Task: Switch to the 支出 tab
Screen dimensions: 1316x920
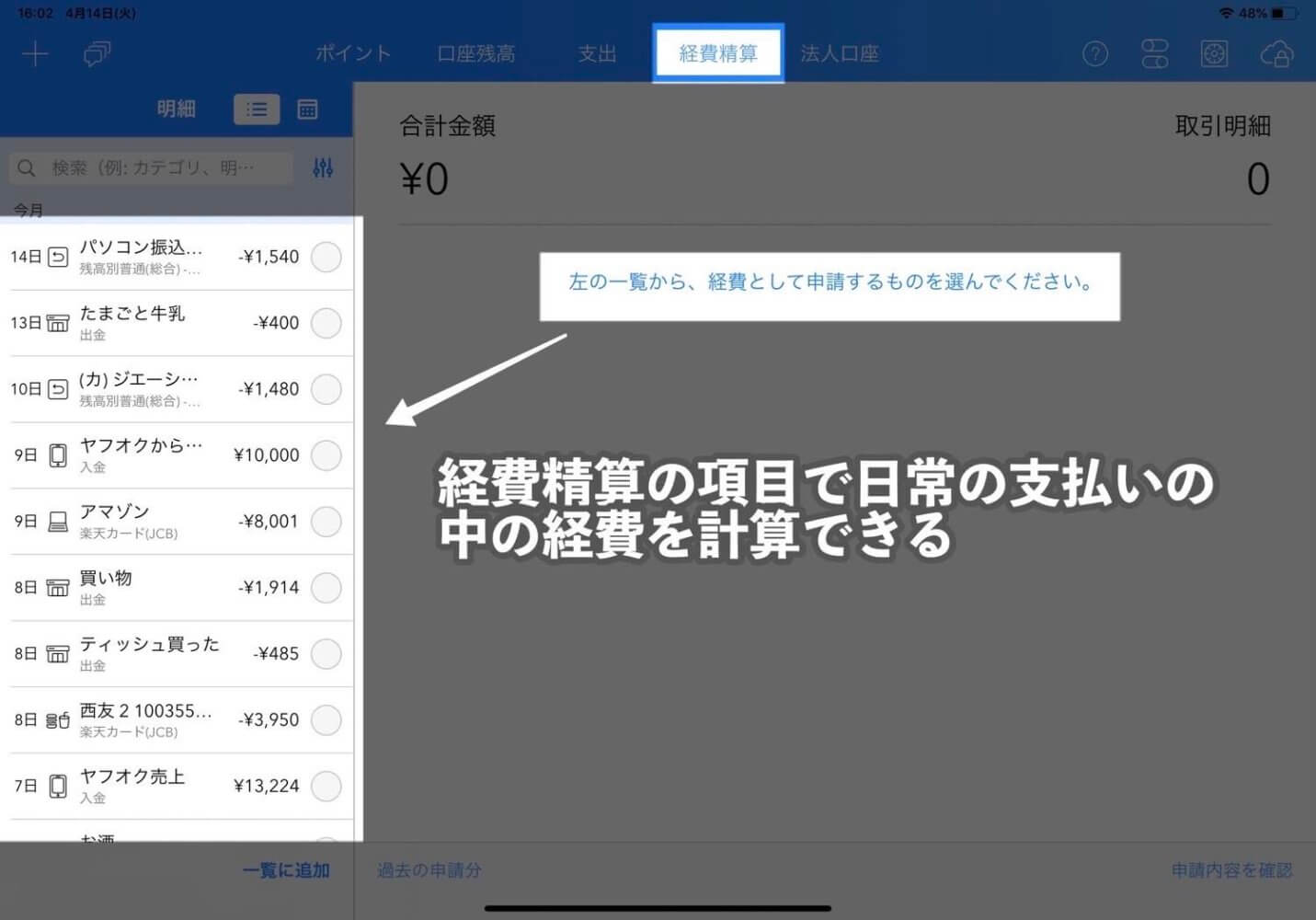Action: click(x=597, y=53)
